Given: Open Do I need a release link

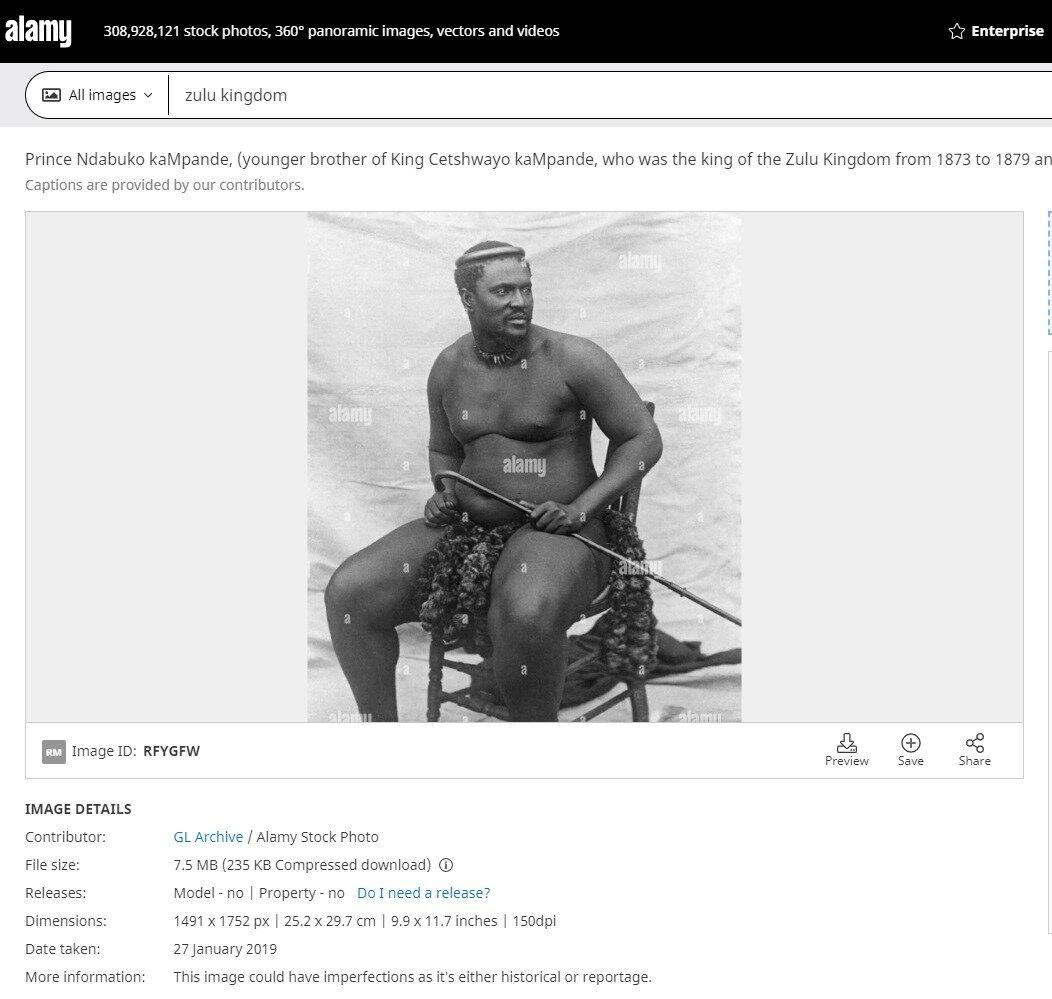Looking at the screenshot, I should (423, 893).
